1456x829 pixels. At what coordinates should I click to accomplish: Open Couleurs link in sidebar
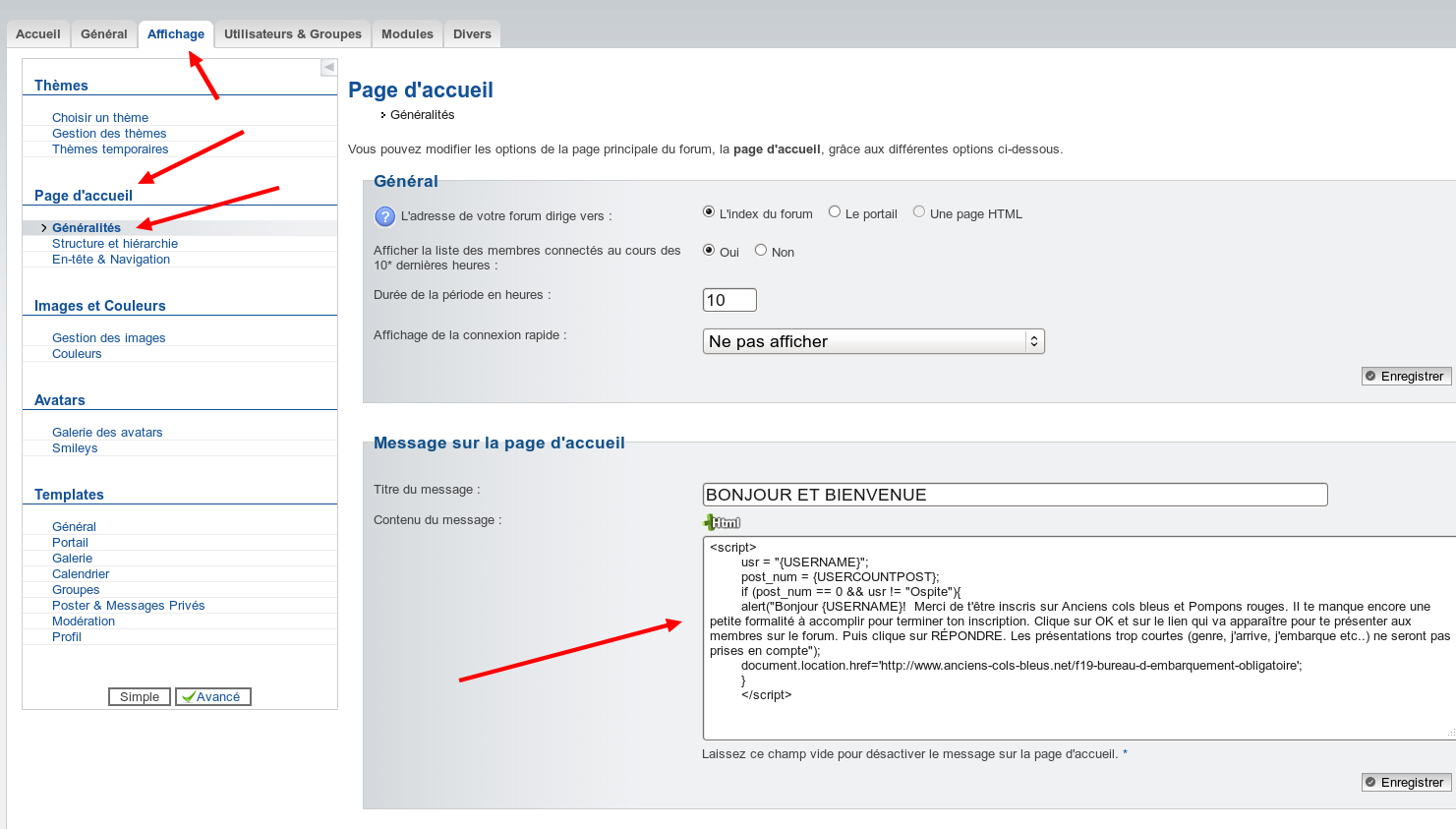(77, 353)
